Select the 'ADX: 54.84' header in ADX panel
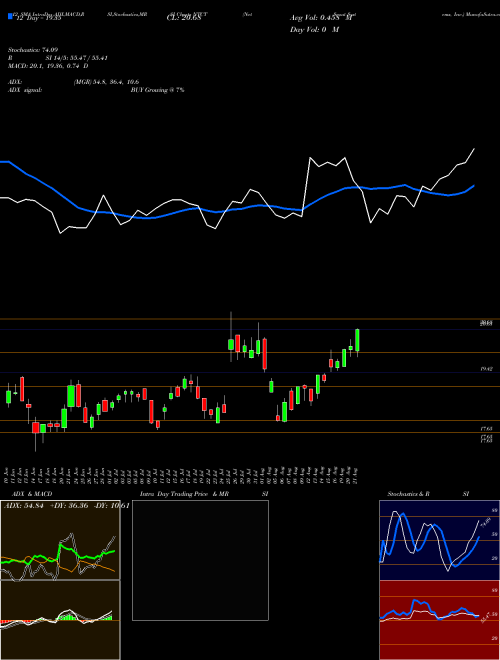 tap(24, 505)
